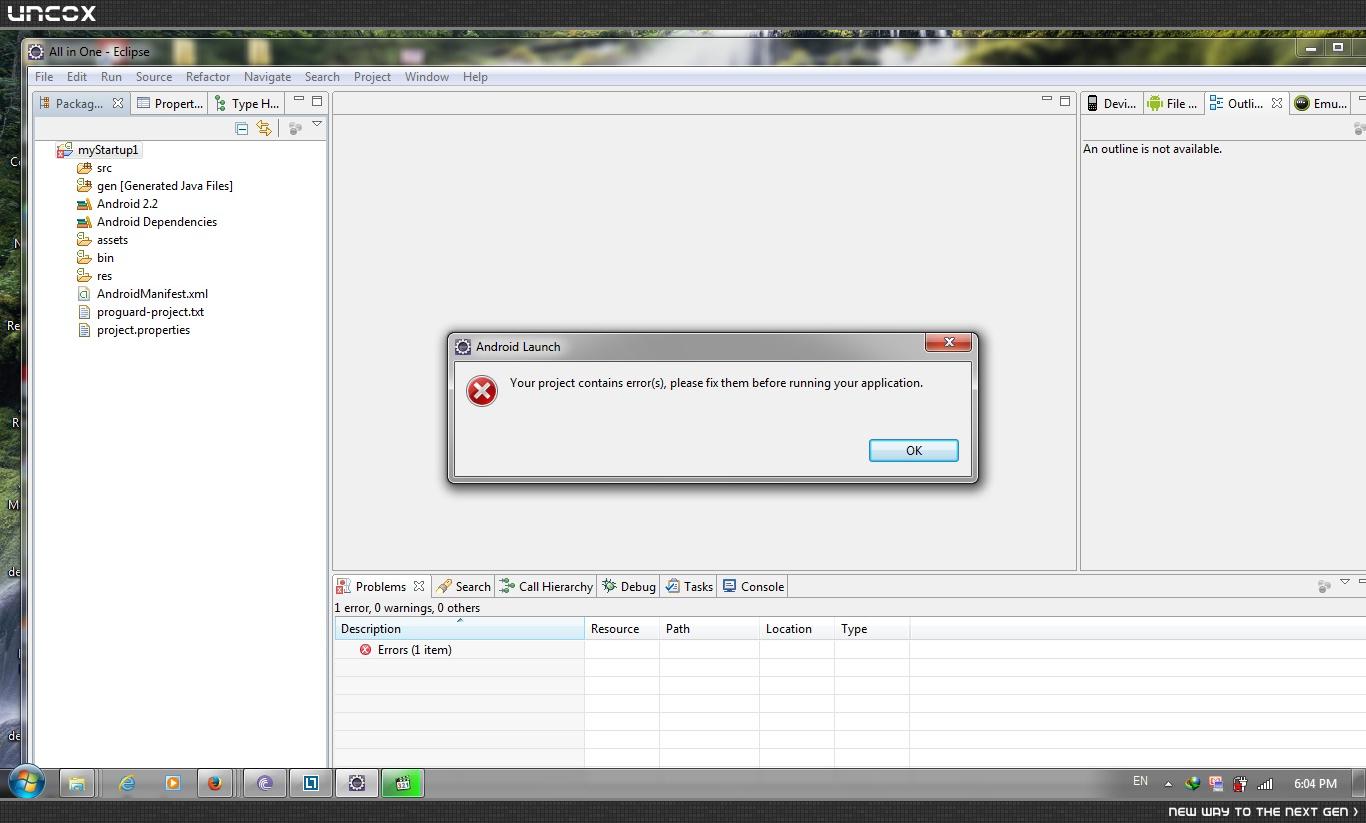Switch to the Call Hierarchy tab
The height and width of the screenshot is (823, 1366).
[546, 586]
